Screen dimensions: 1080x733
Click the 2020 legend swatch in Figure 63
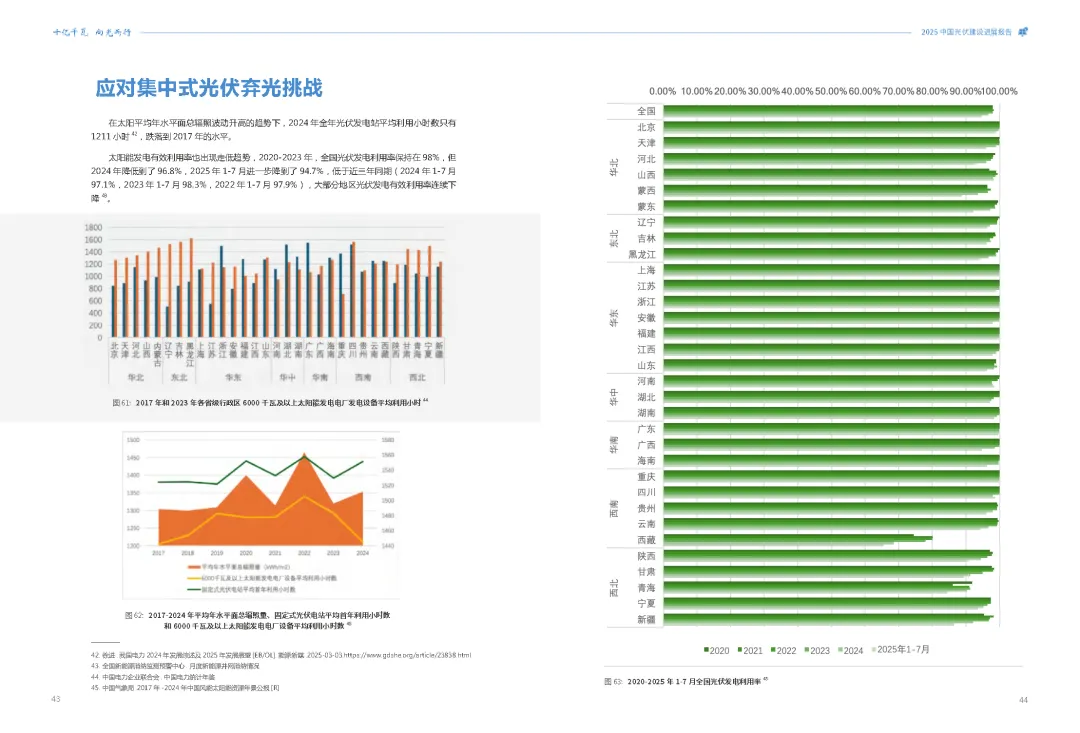(707, 650)
